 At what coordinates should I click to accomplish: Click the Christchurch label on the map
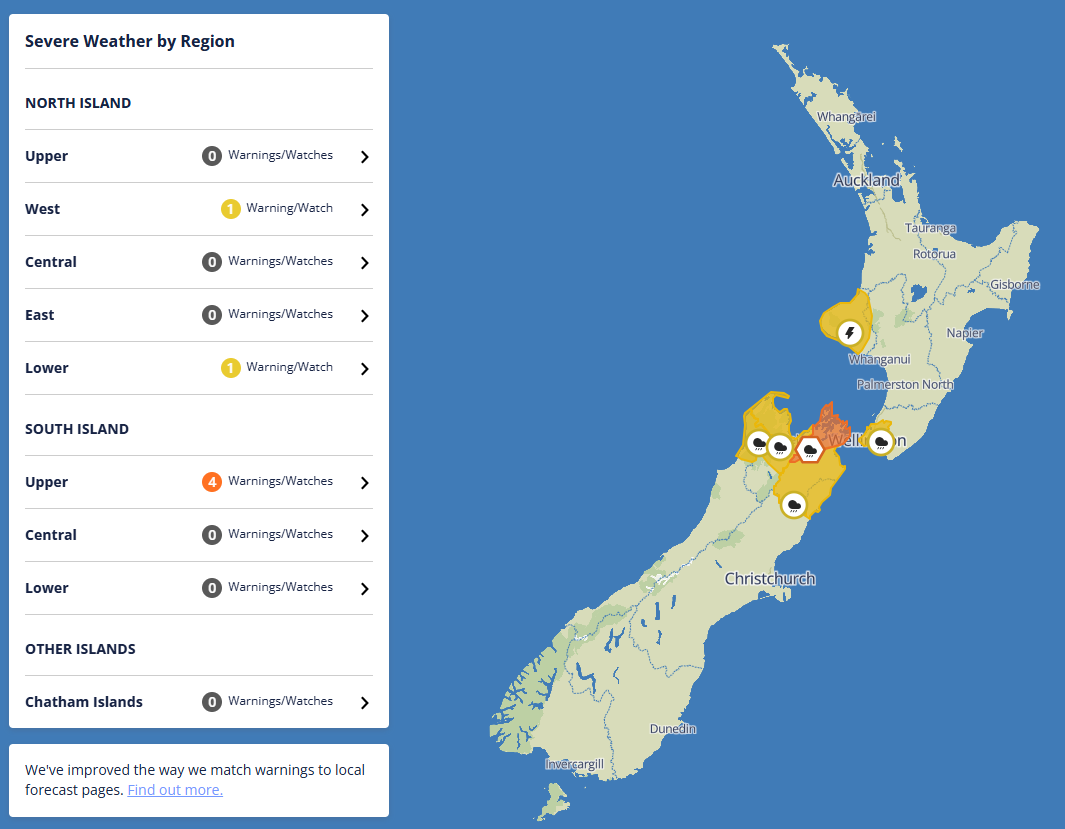pos(769,579)
